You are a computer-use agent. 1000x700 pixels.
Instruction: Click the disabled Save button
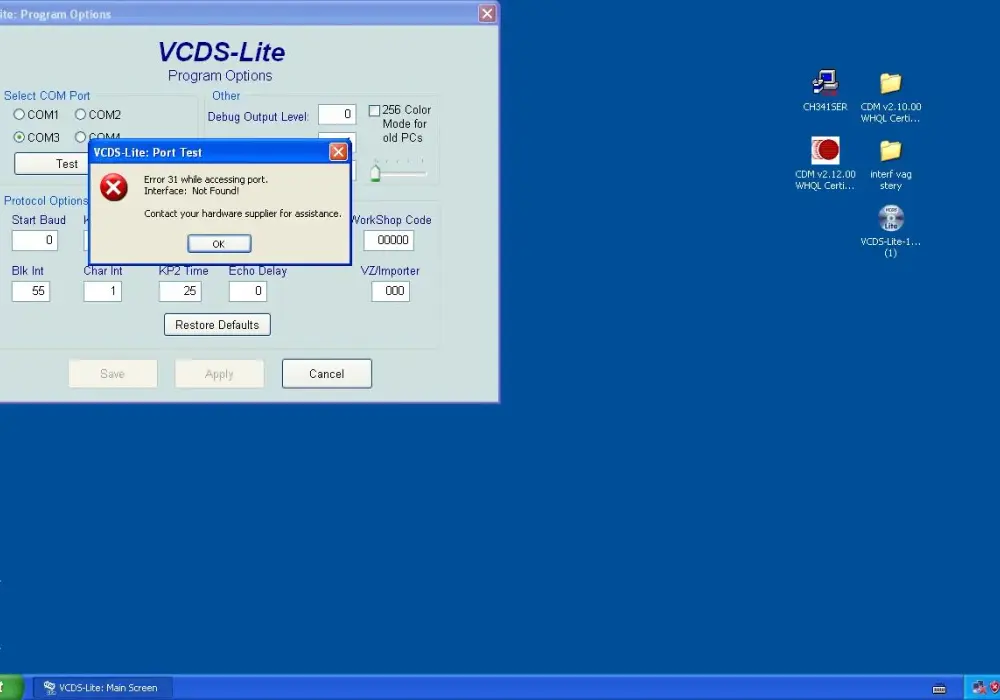click(112, 374)
